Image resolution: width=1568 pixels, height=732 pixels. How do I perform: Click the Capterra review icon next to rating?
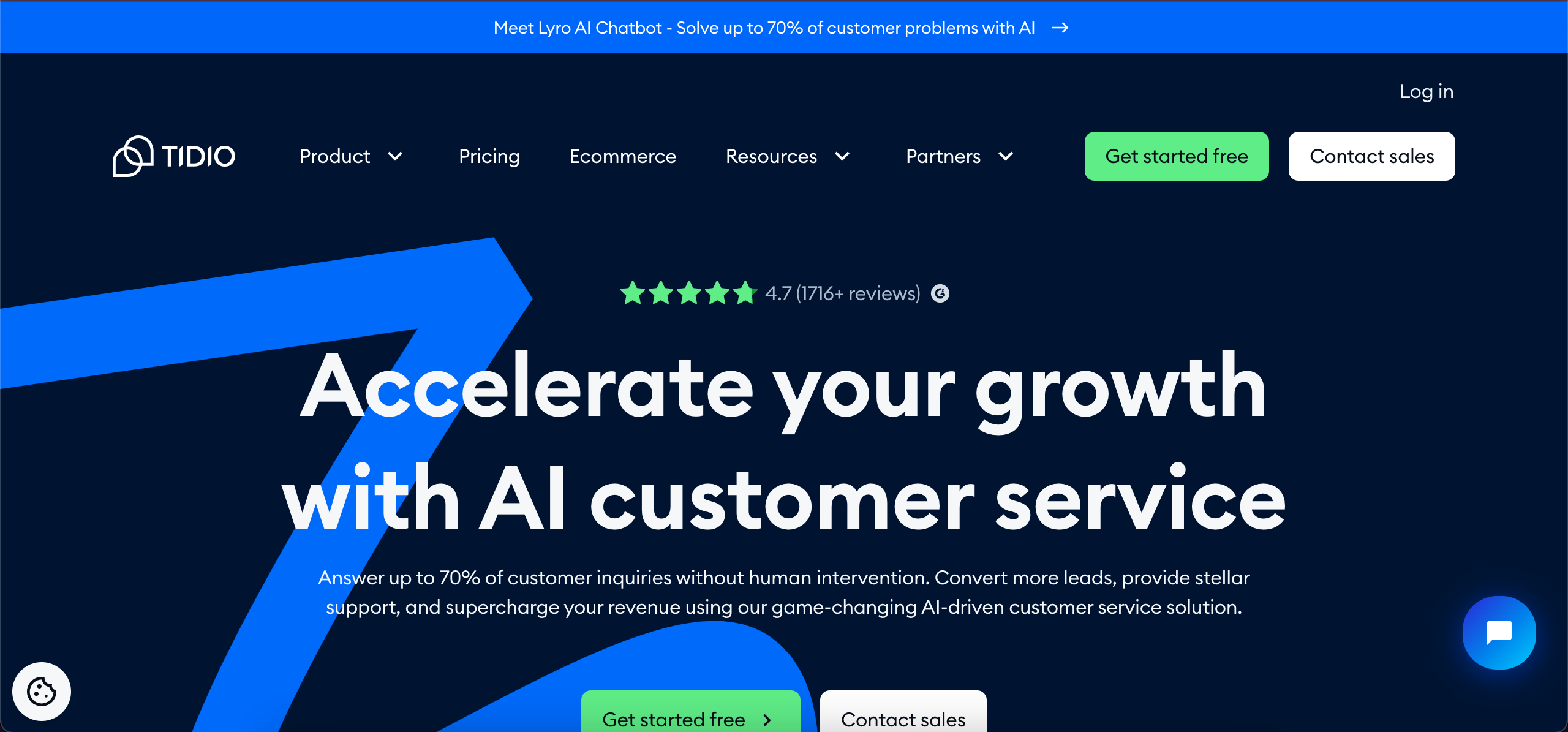click(939, 293)
